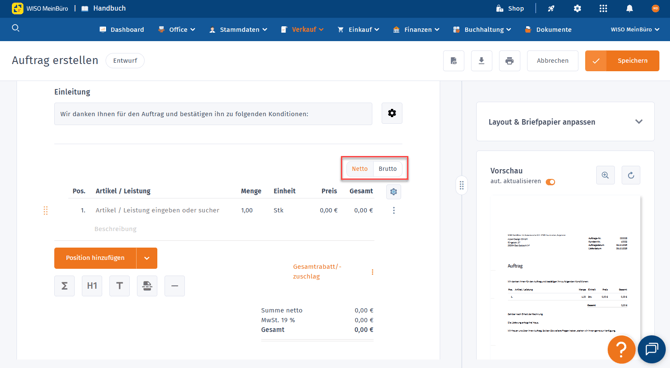Screen dimensions: 670x368
Task: Click the sum (Σ) subtotal icon
Action: [x=65, y=286]
